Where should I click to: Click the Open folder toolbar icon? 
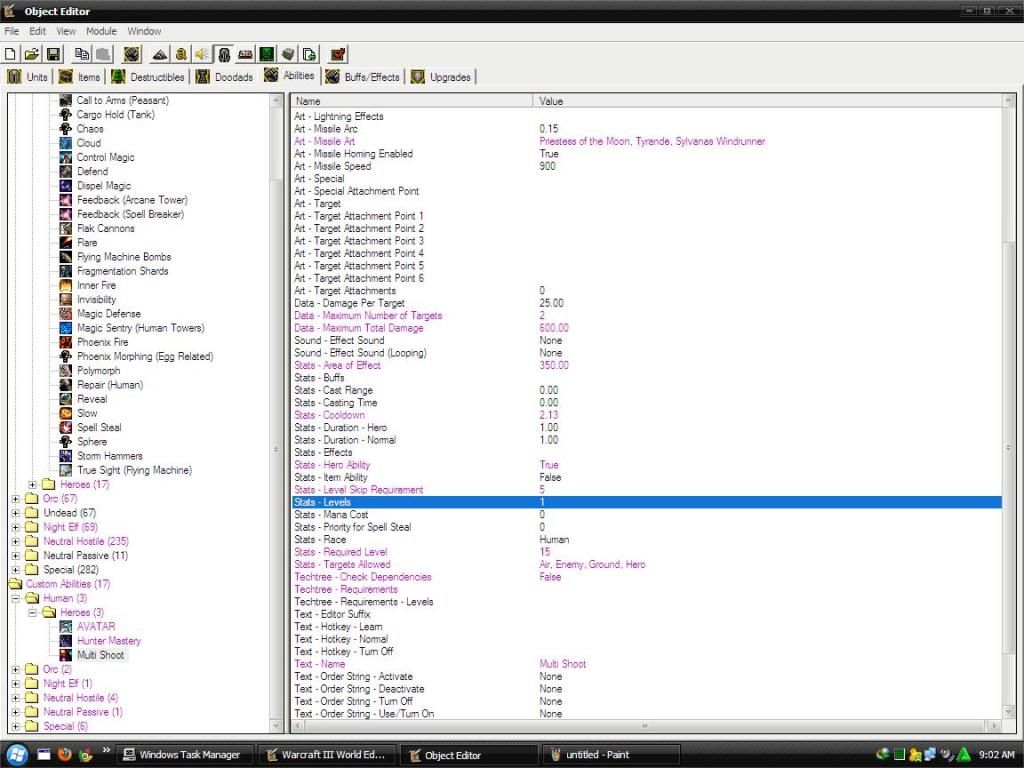tap(31, 54)
